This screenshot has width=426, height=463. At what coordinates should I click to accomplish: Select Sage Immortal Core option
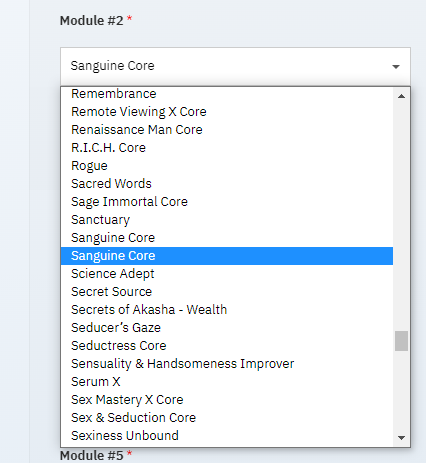[227, 202]
